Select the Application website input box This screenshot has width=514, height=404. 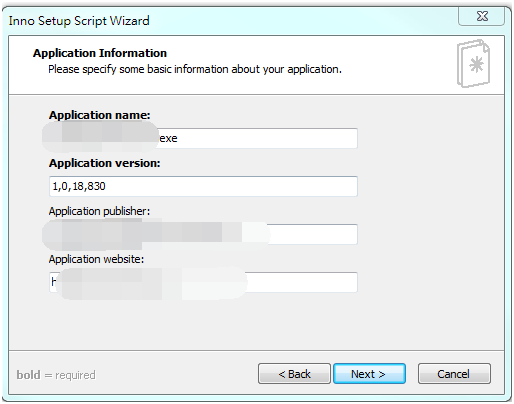203,282
